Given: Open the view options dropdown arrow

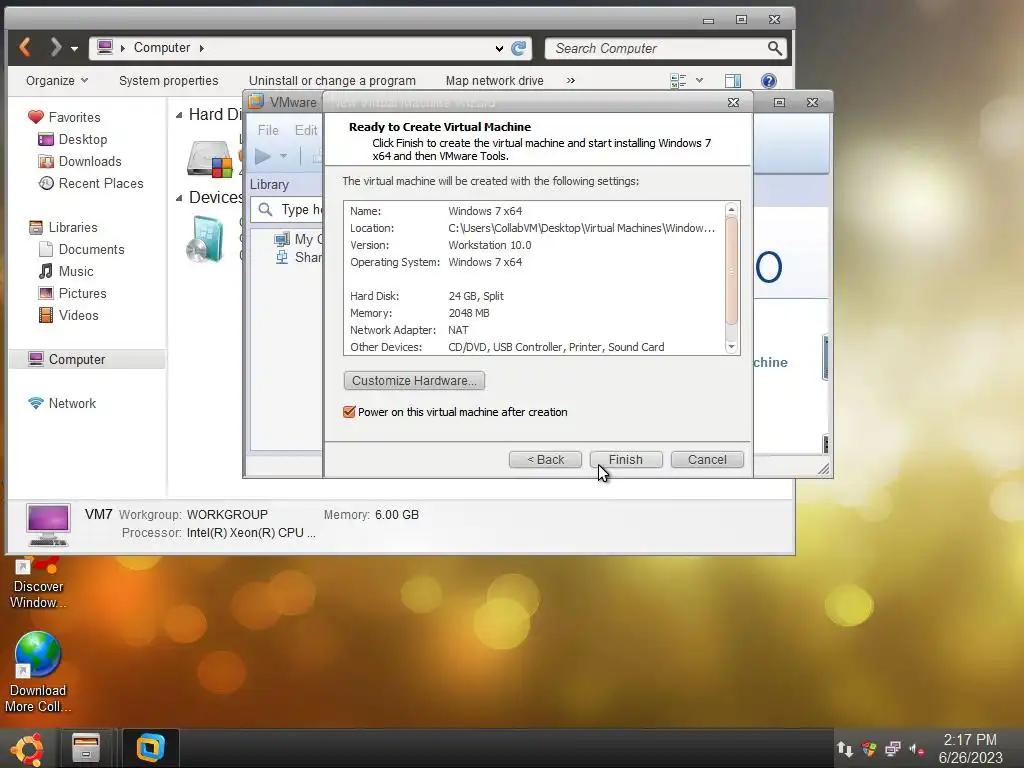Looking at the screenshot, I should tap(699, 81).
